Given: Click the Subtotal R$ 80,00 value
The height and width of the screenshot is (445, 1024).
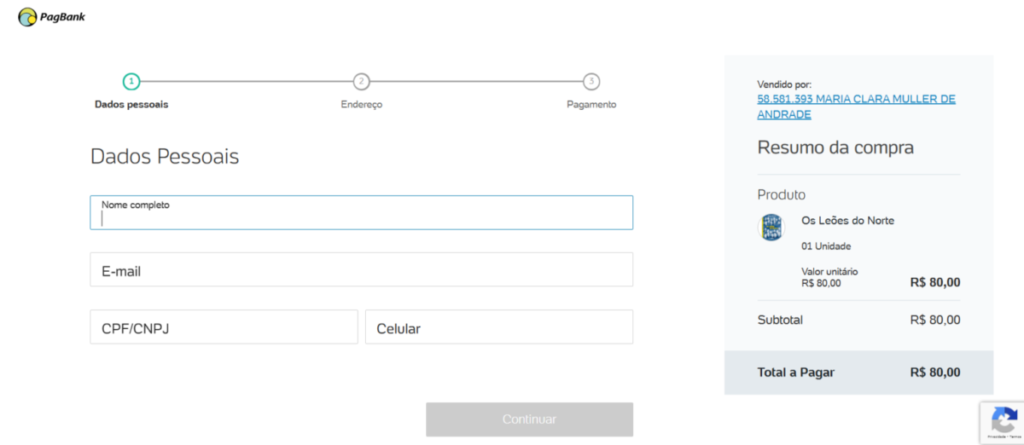Looking at the screenshot, I should [x=935, y=320].
